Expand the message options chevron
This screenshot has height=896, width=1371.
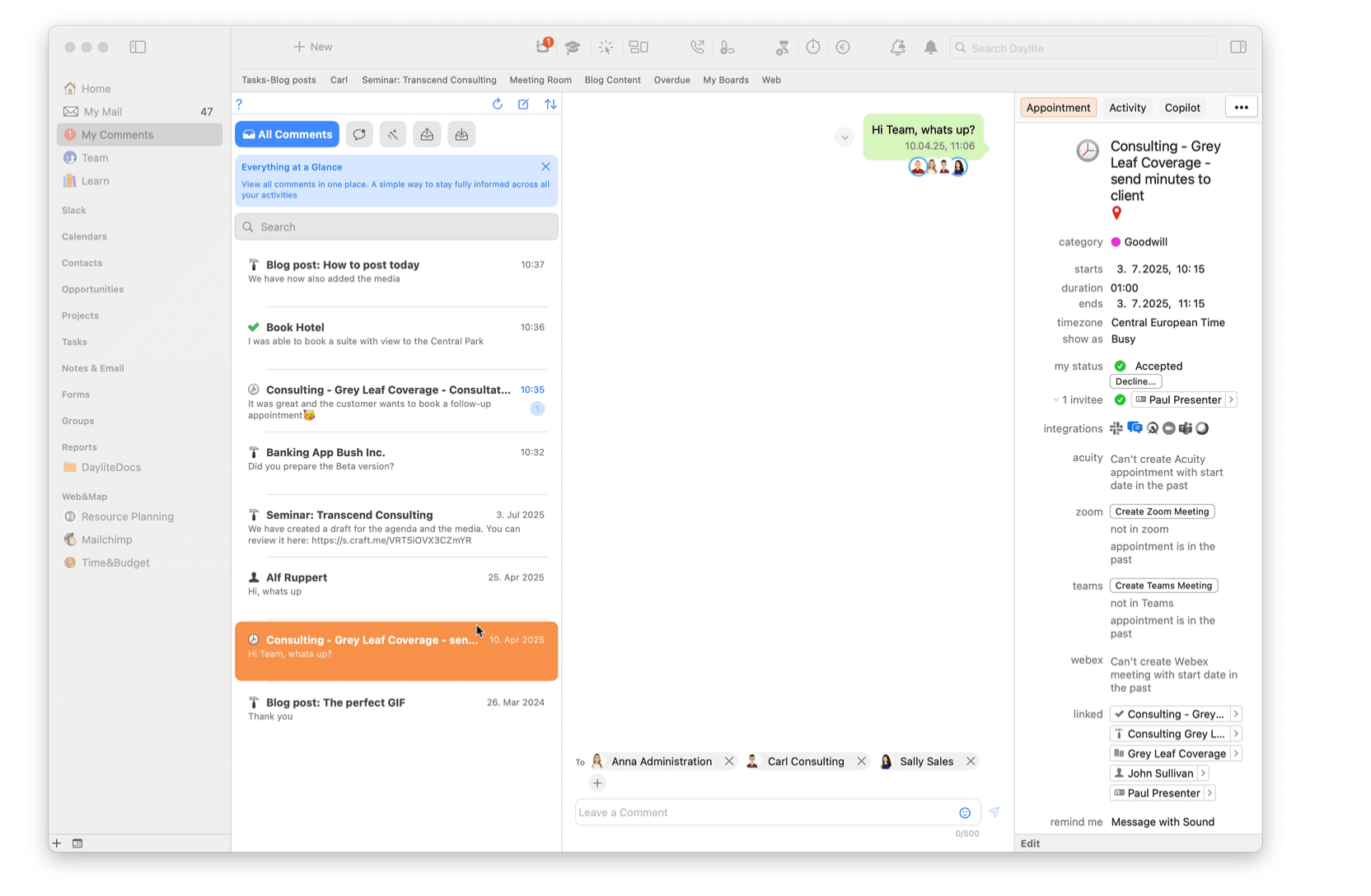[845, 138]
